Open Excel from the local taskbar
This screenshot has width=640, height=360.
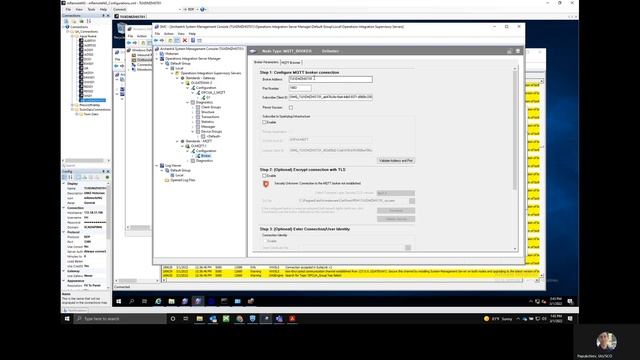[226, 318]
